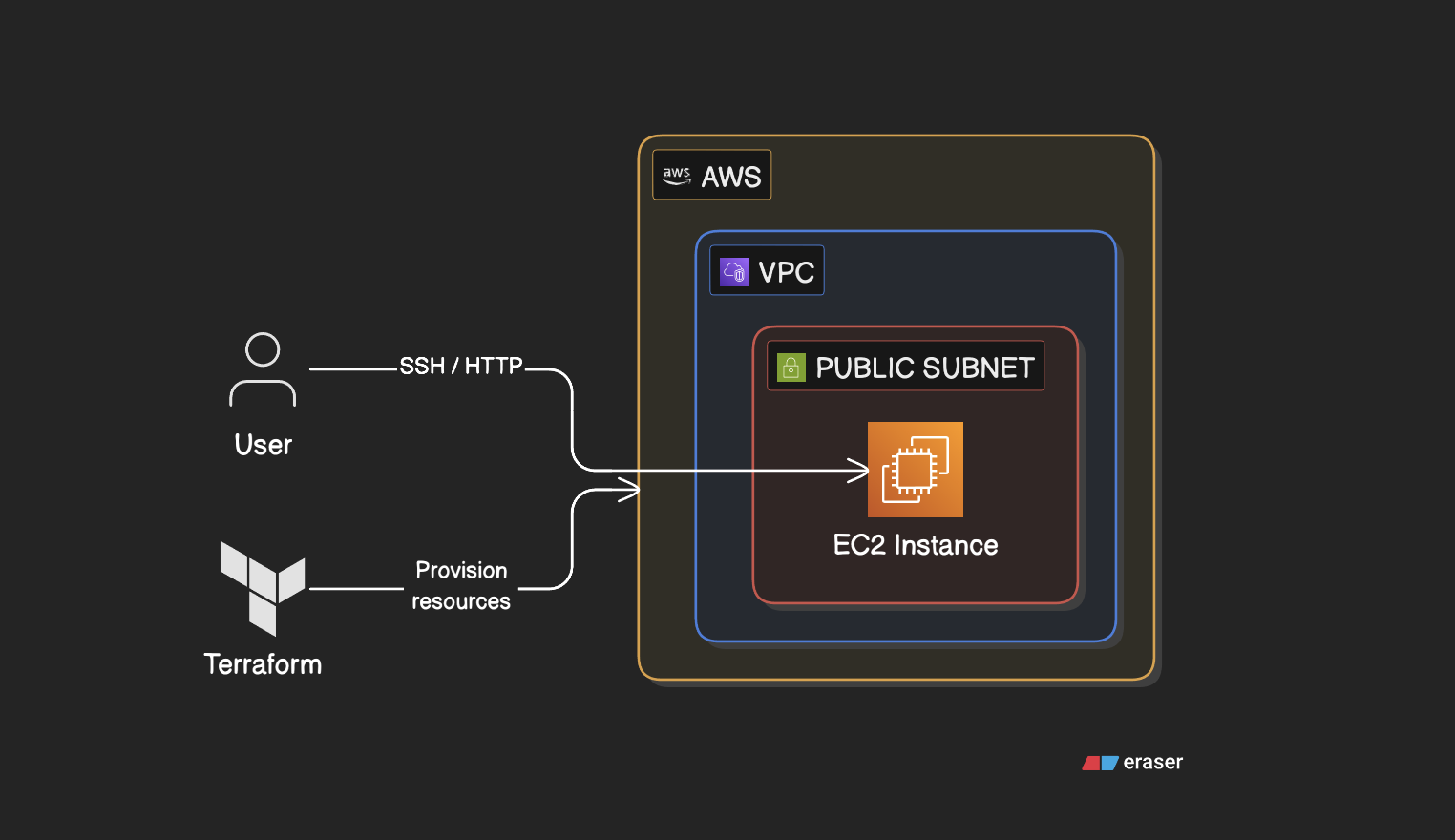Select the orange EC2 Instance chip icon
Viewport: 1455px width, 840px height.
coord(915,469)
